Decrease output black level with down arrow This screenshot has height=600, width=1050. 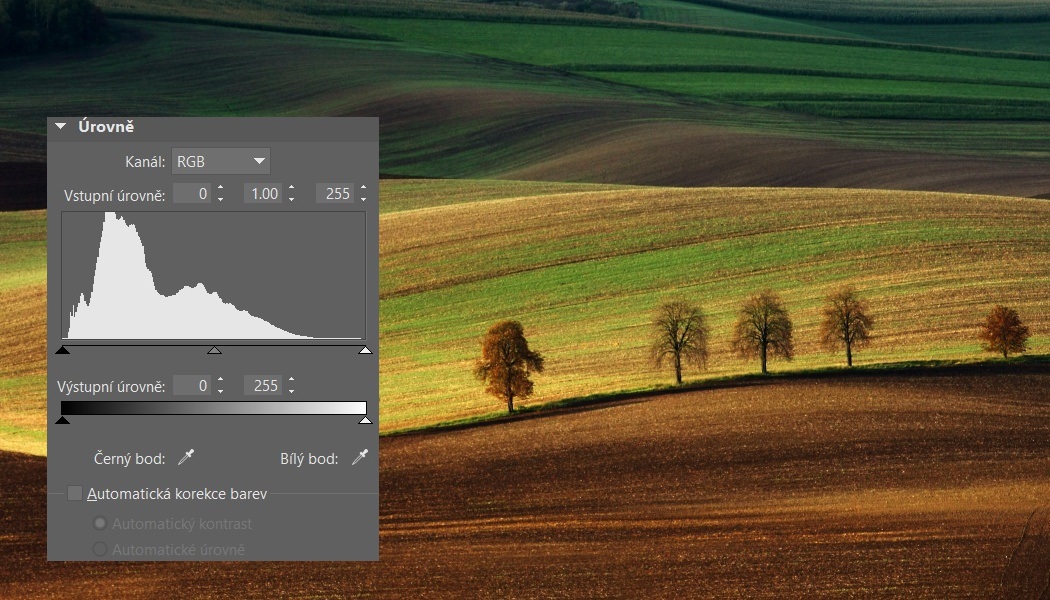220,390
